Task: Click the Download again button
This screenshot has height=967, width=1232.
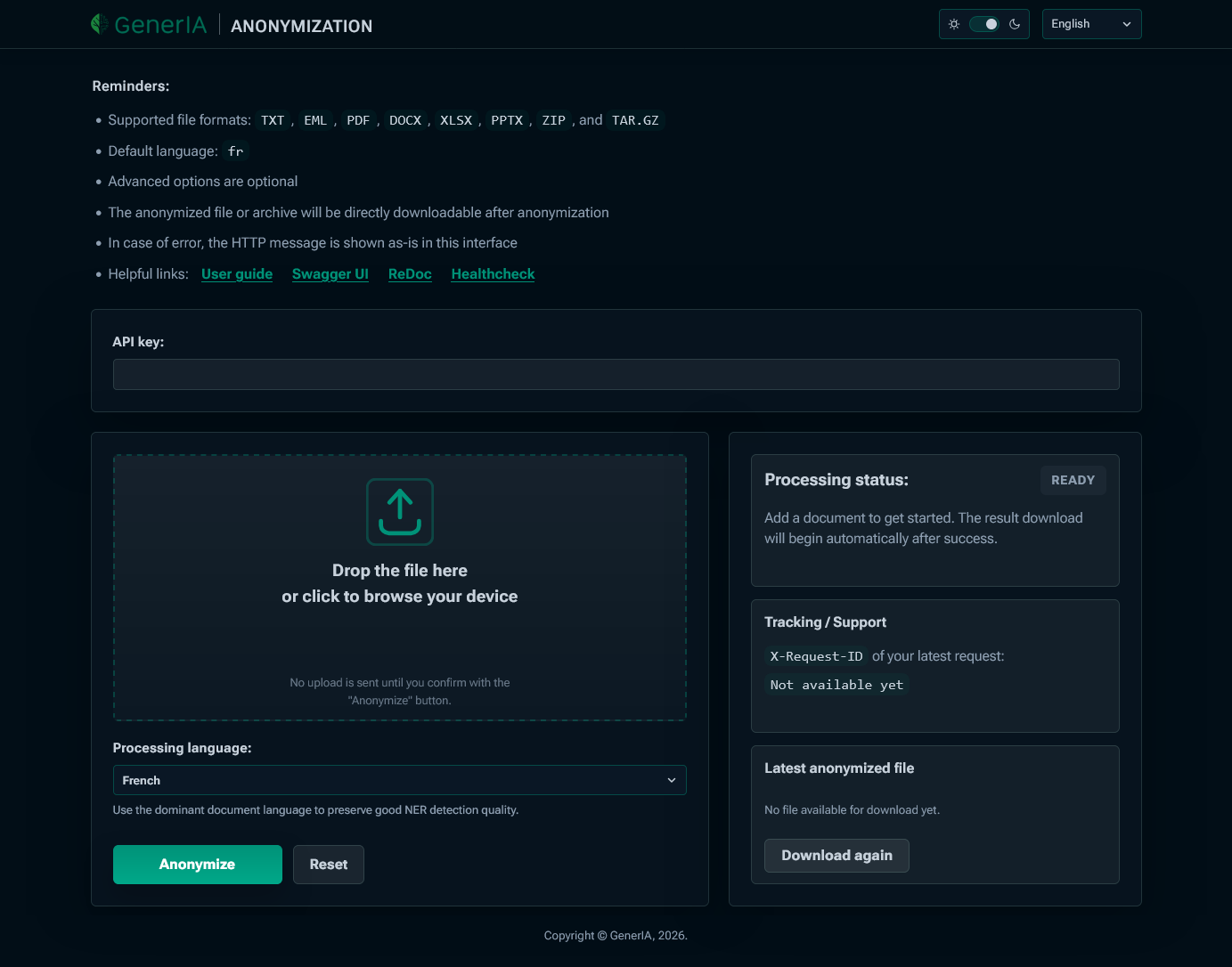Action: [836, 856]
